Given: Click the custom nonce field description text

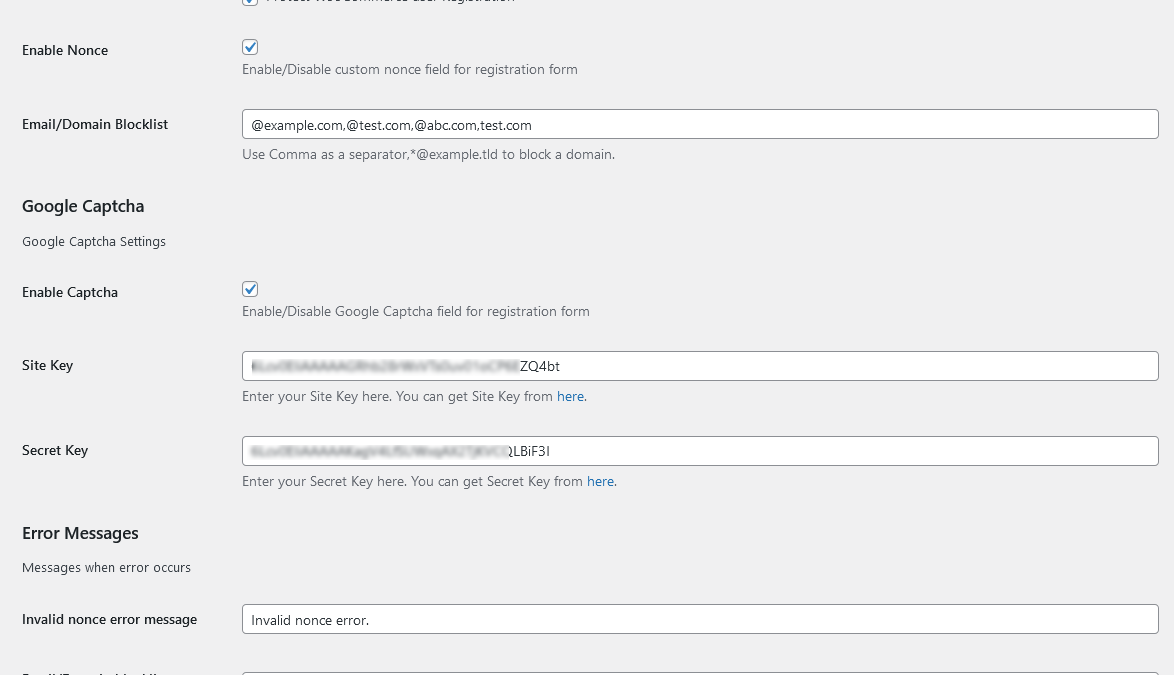Looking at the screenshot, I should point(409,69).
